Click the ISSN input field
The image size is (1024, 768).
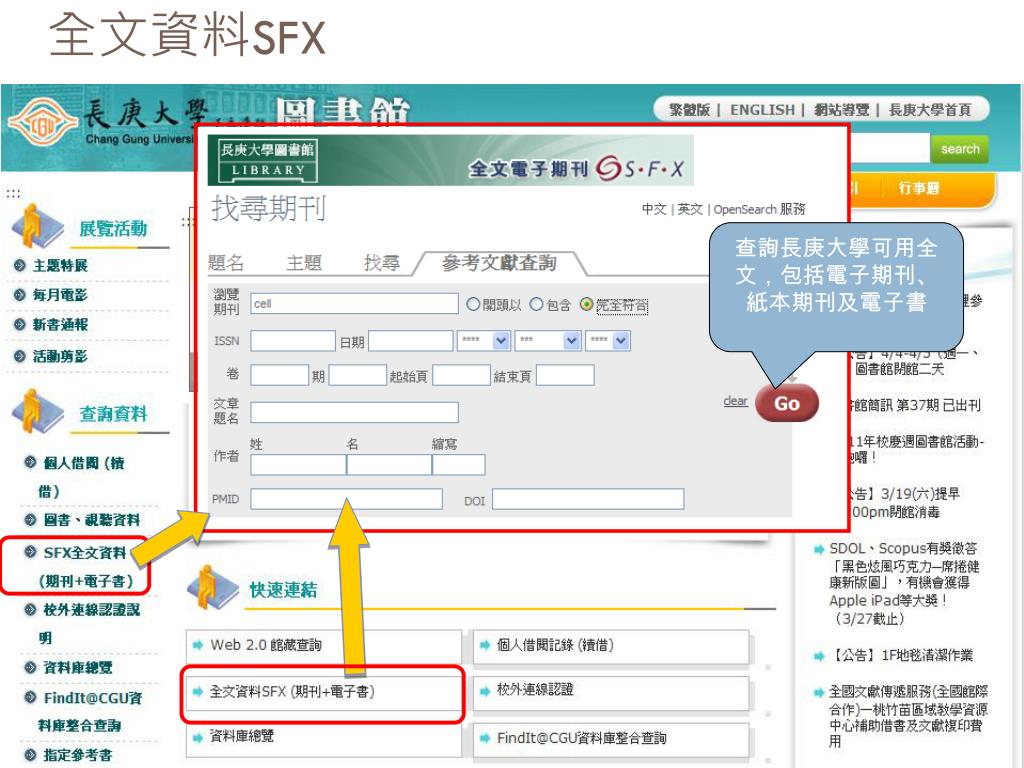[x=293, y=341]
